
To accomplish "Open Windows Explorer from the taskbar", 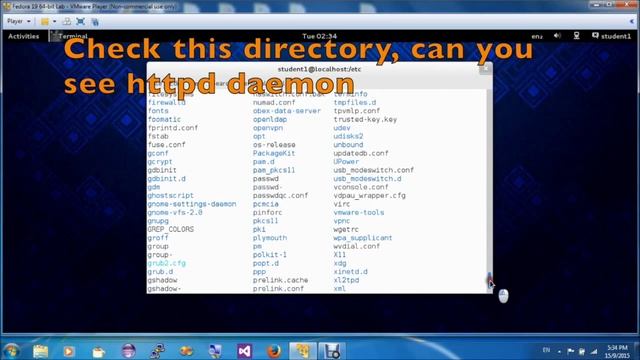I will coord(40,351).
